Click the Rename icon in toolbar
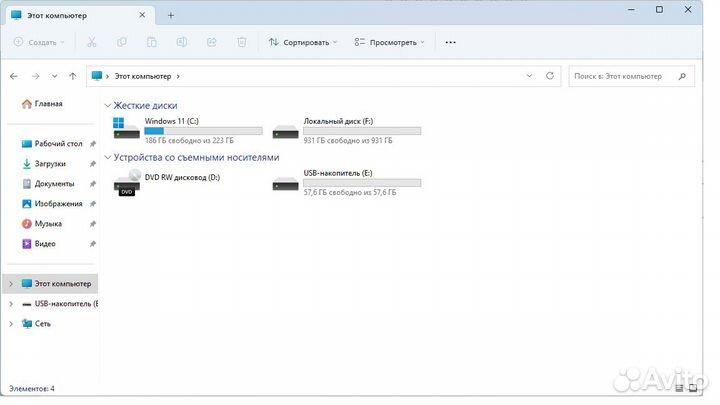720x405 pixels. (182, 42)
